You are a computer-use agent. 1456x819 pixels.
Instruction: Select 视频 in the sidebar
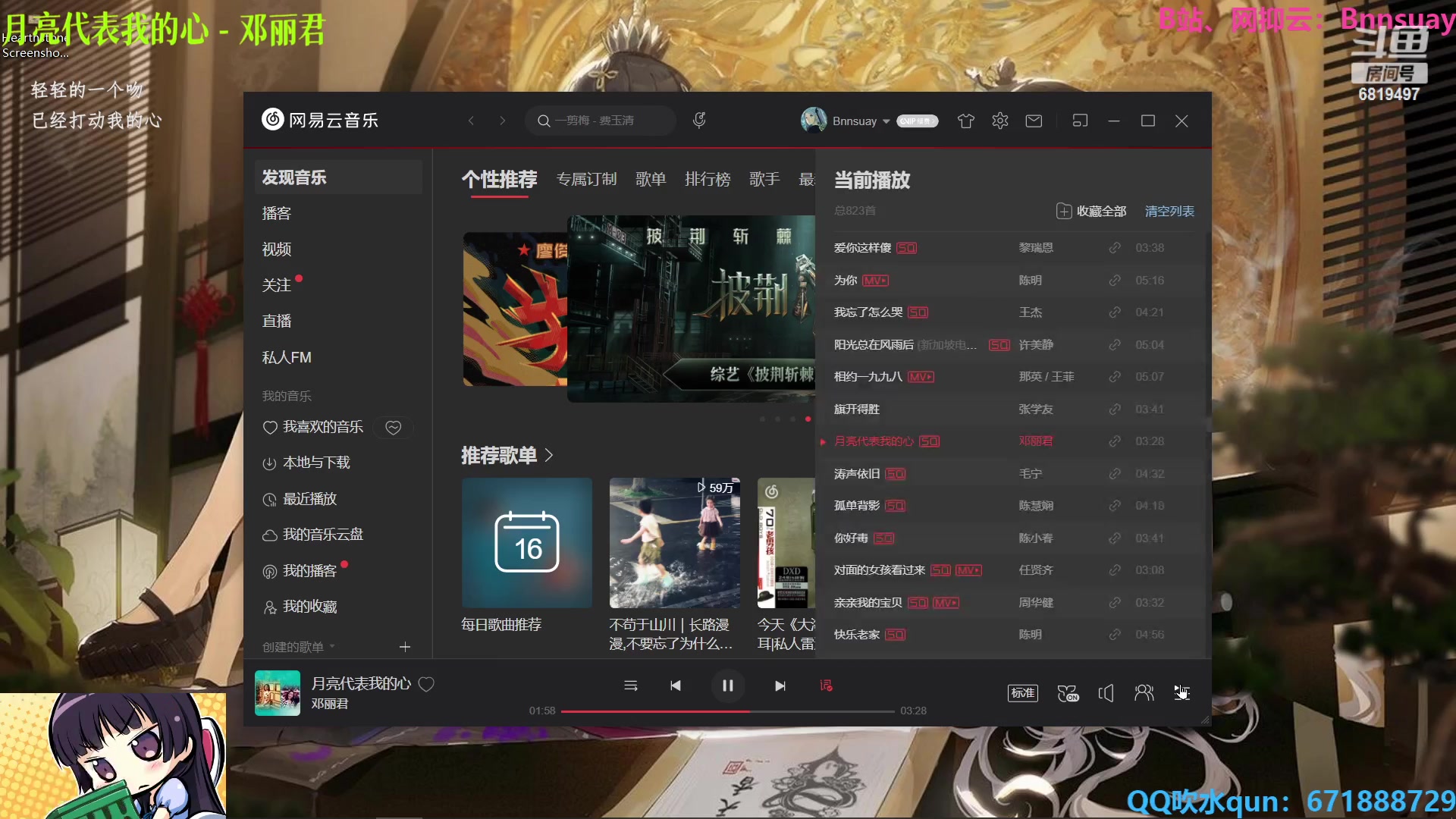(x=277, y=249)
